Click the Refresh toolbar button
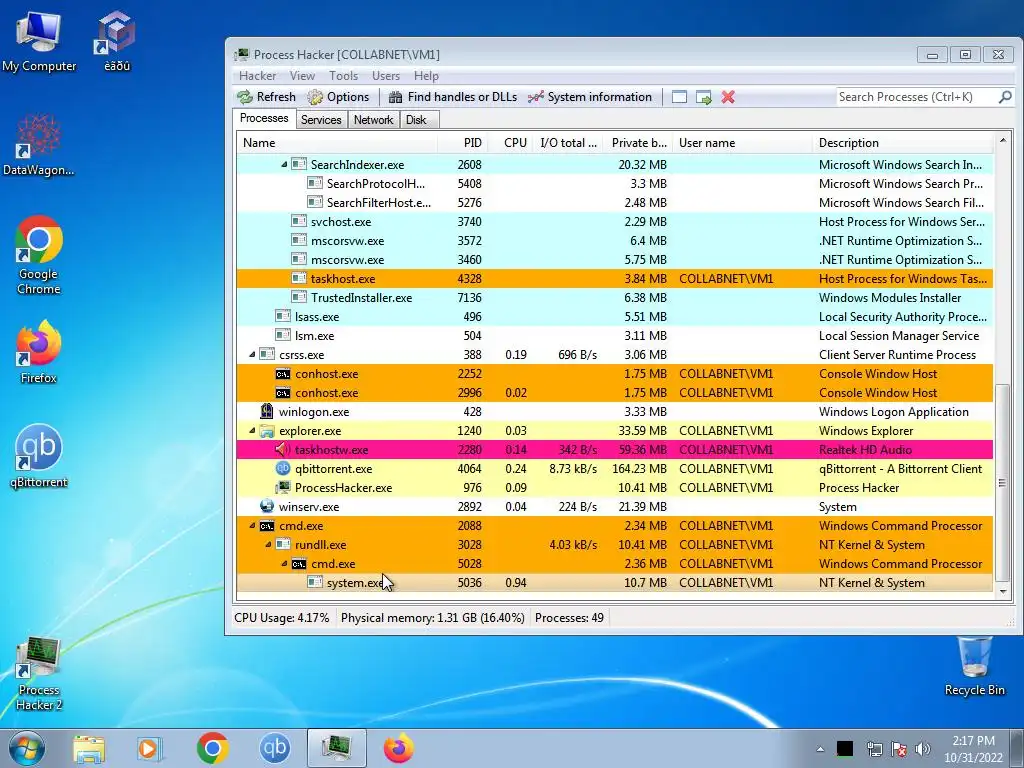This screenshot has height=768, width=1024. tap(266, 97)
